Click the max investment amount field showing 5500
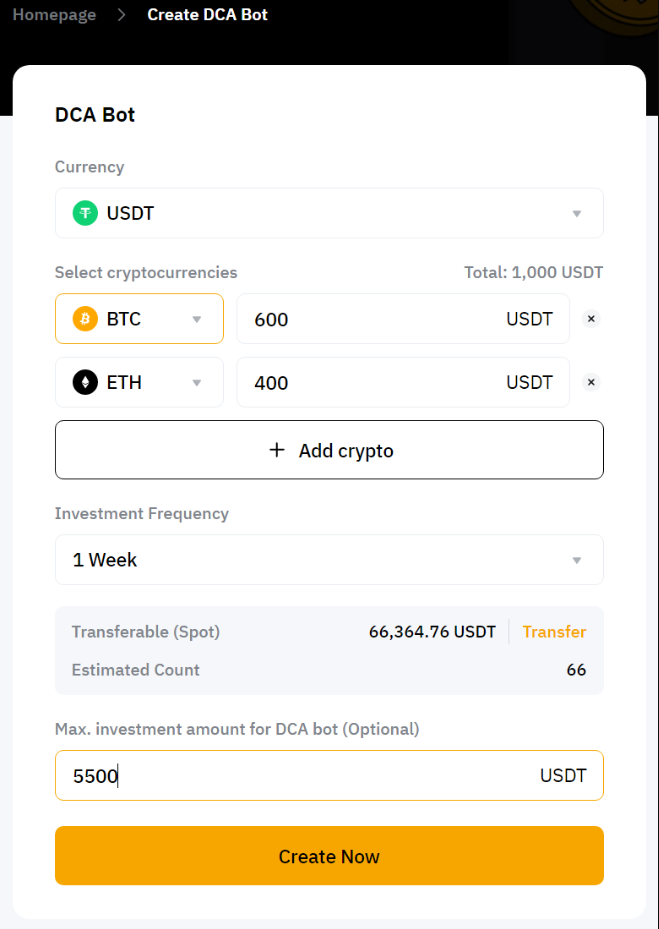659x929 pixels. (300, 775)
